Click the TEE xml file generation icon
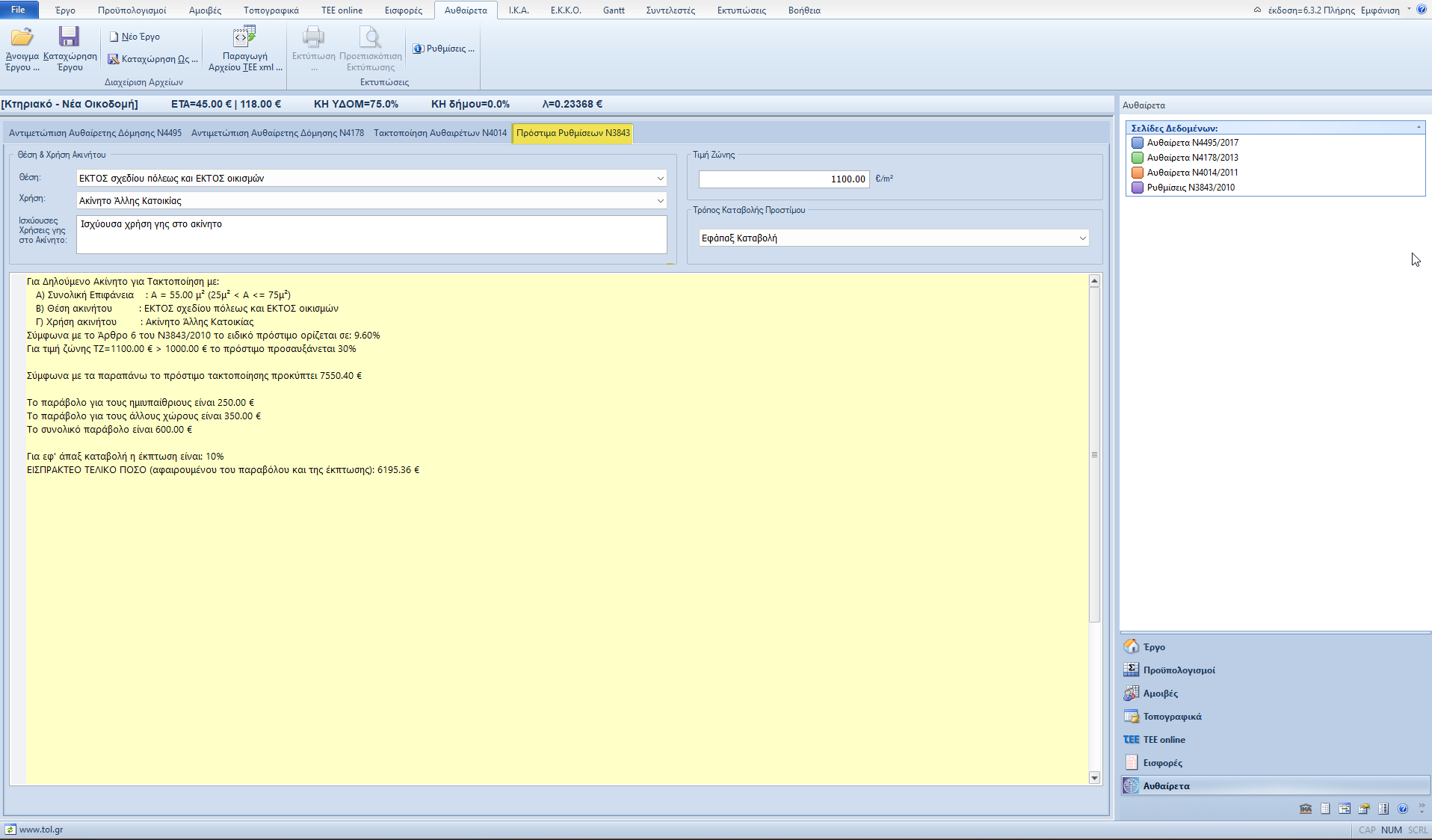 [244, 37]
